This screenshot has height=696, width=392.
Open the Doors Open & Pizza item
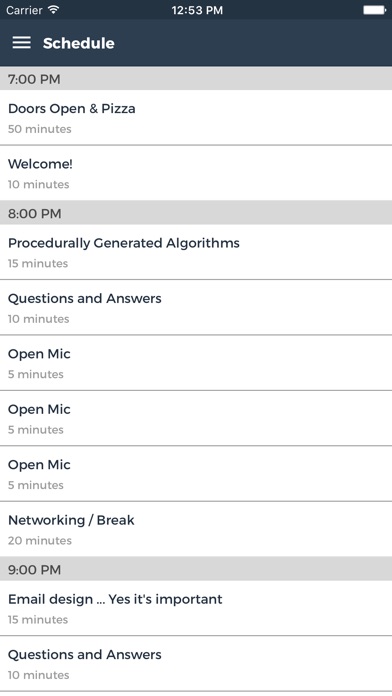point(196,117)
